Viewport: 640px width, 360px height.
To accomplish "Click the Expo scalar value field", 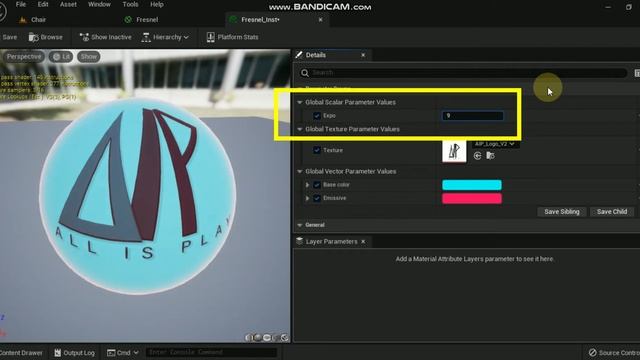I will pyautogui.click(x=473, y=116).
